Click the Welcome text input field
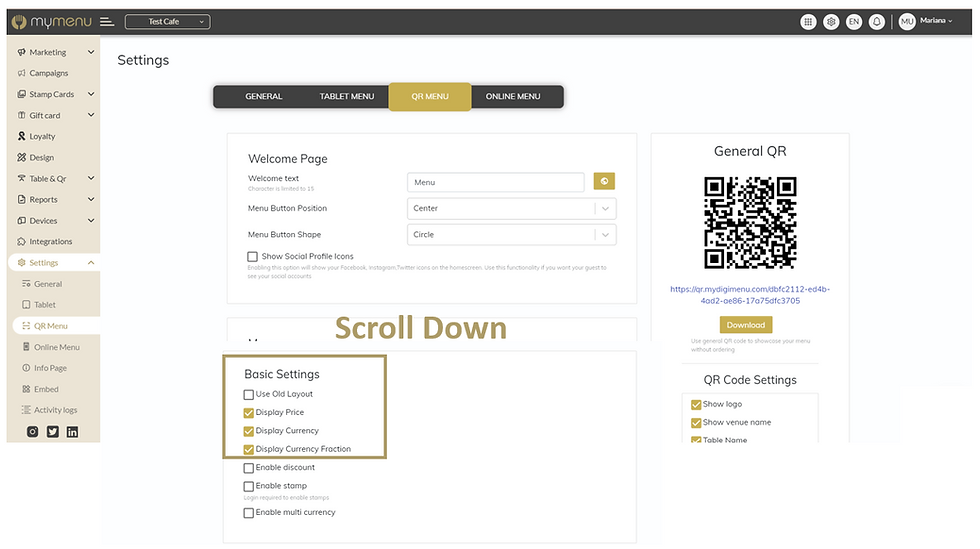Viewport: 980px width, 549px height. pyautogui.click(x=496, y=182)
